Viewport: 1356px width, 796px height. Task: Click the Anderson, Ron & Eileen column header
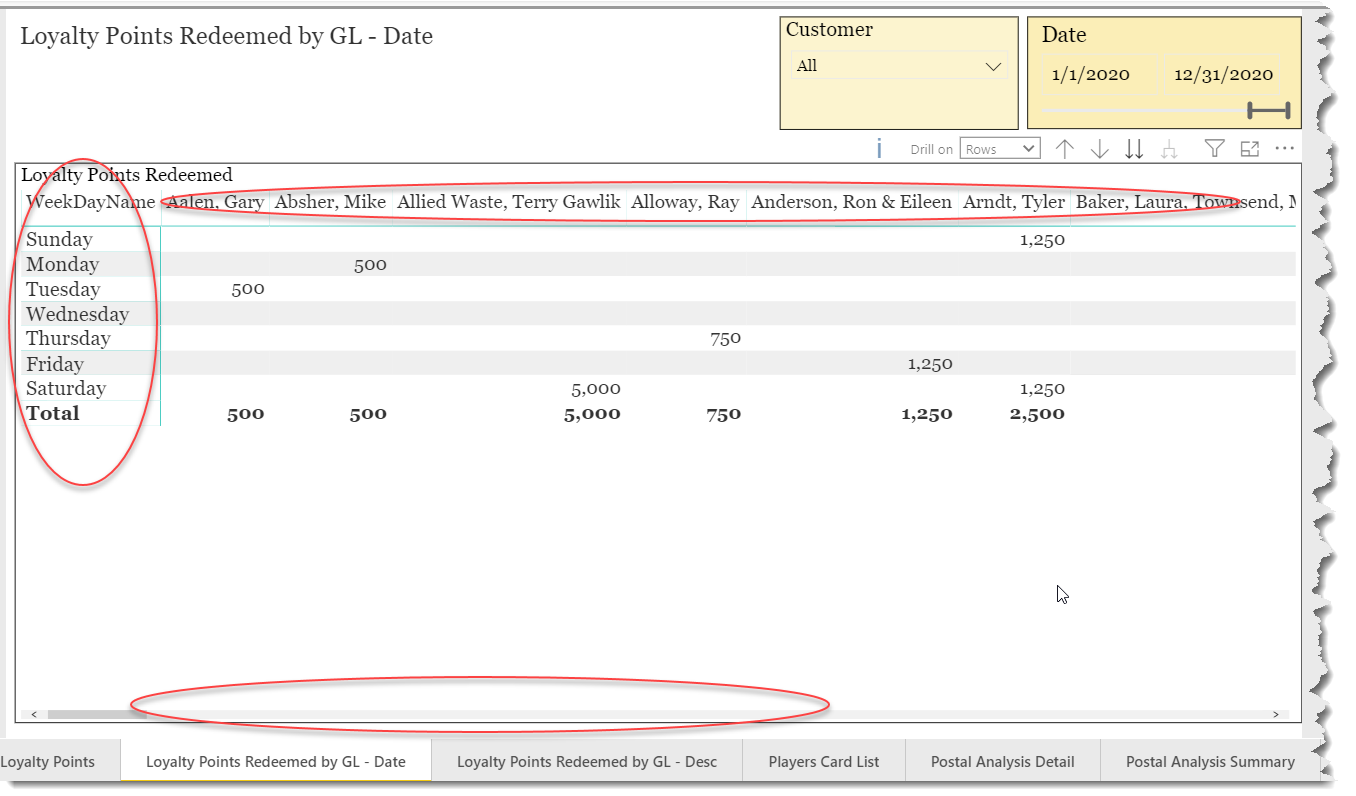[x=852, y=202]
